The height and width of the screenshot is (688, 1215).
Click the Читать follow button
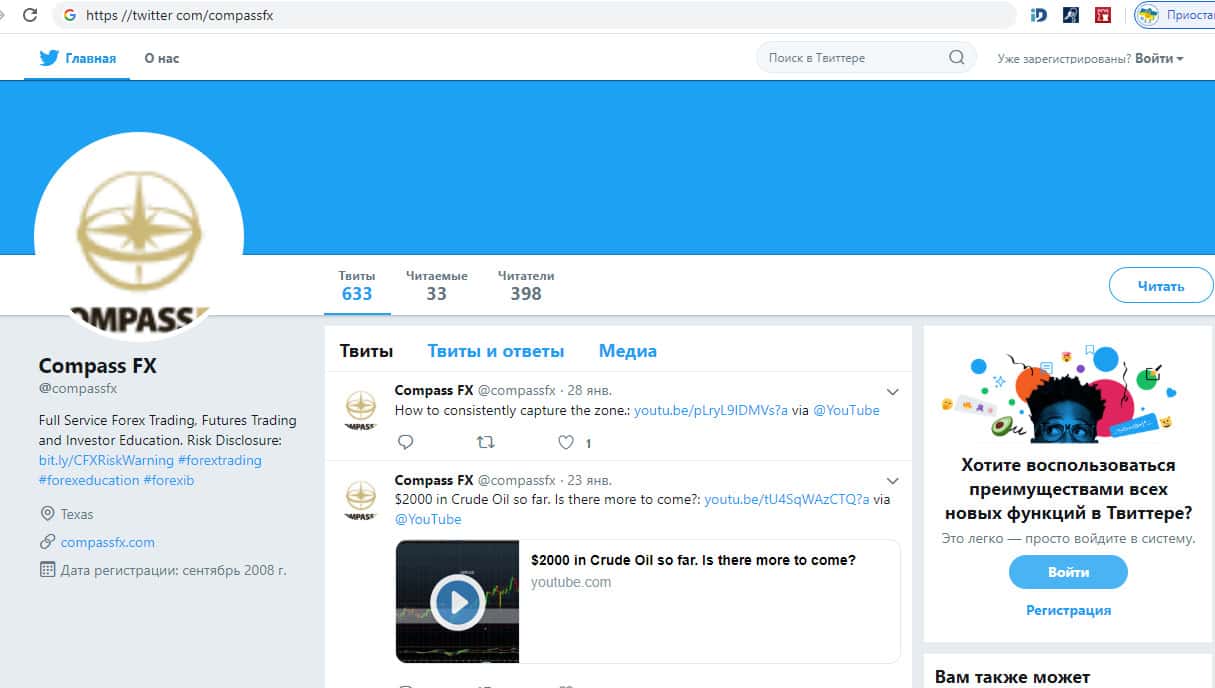tap(1160, 286)
